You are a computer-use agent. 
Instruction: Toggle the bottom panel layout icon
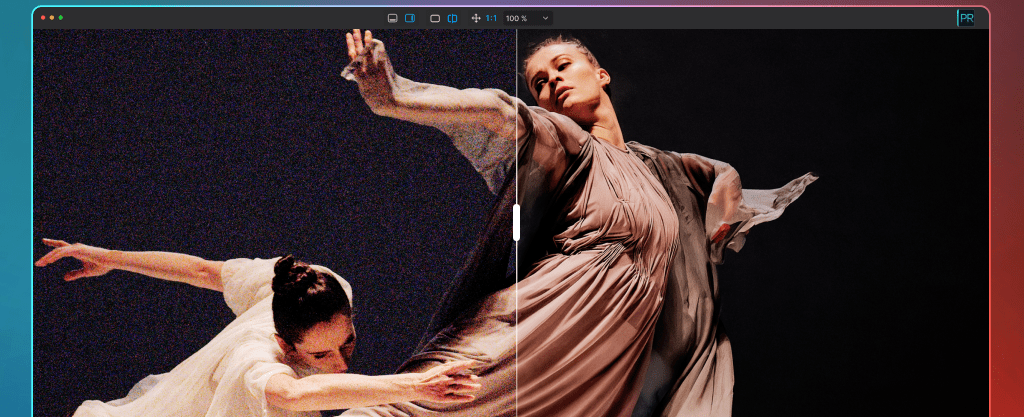tap(392, 18)
